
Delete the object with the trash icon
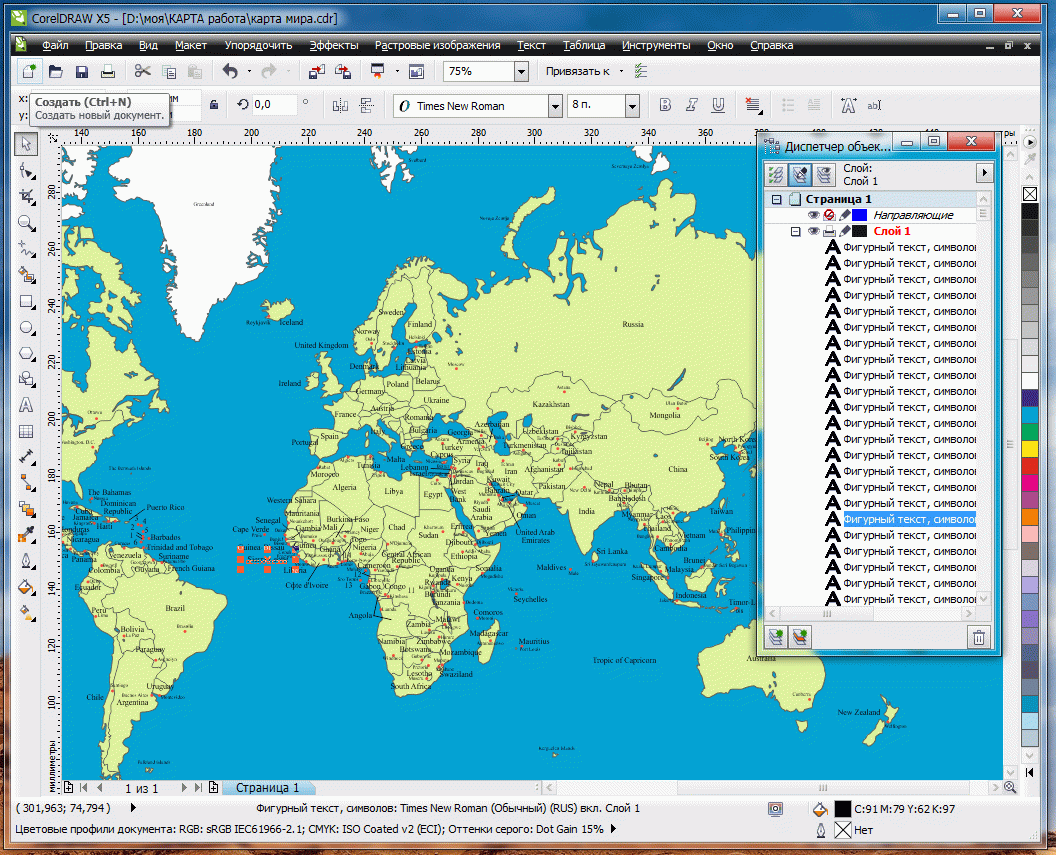pyautogui.click(x=979, y=637)
